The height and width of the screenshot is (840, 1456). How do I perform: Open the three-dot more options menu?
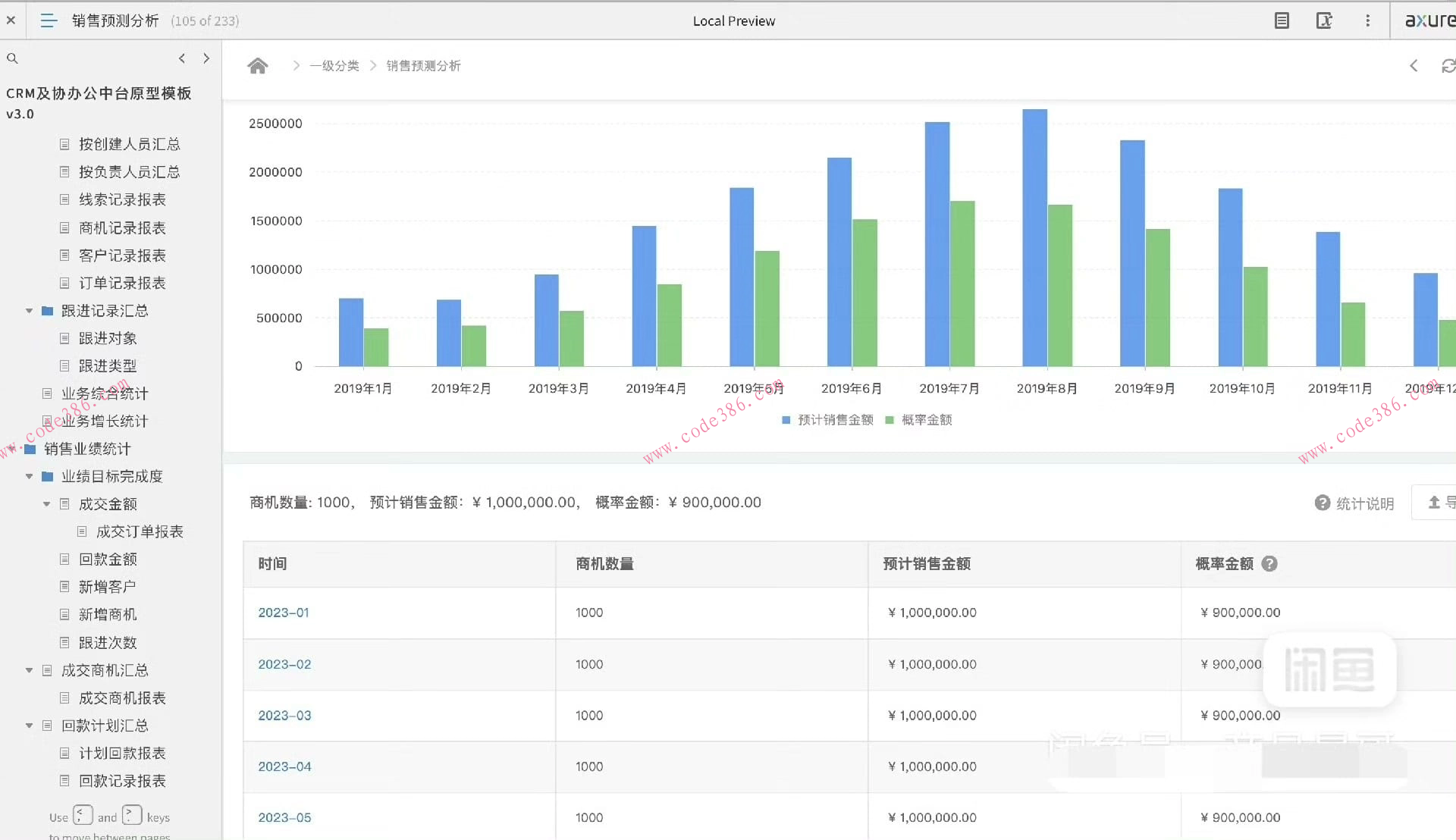[1368, 20]
